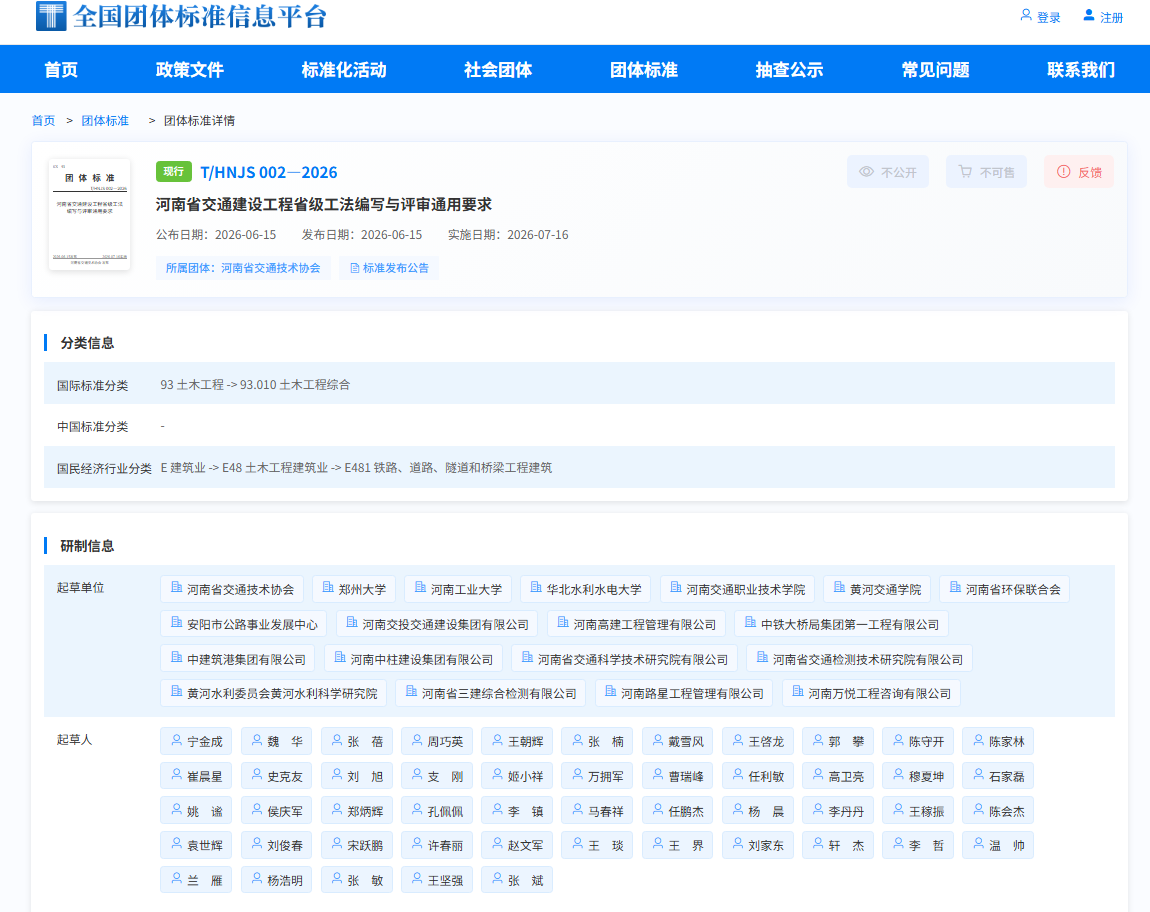Open the 常见问题 navigation menu
The image size is (1150, 912).
(x=936, y=70)
